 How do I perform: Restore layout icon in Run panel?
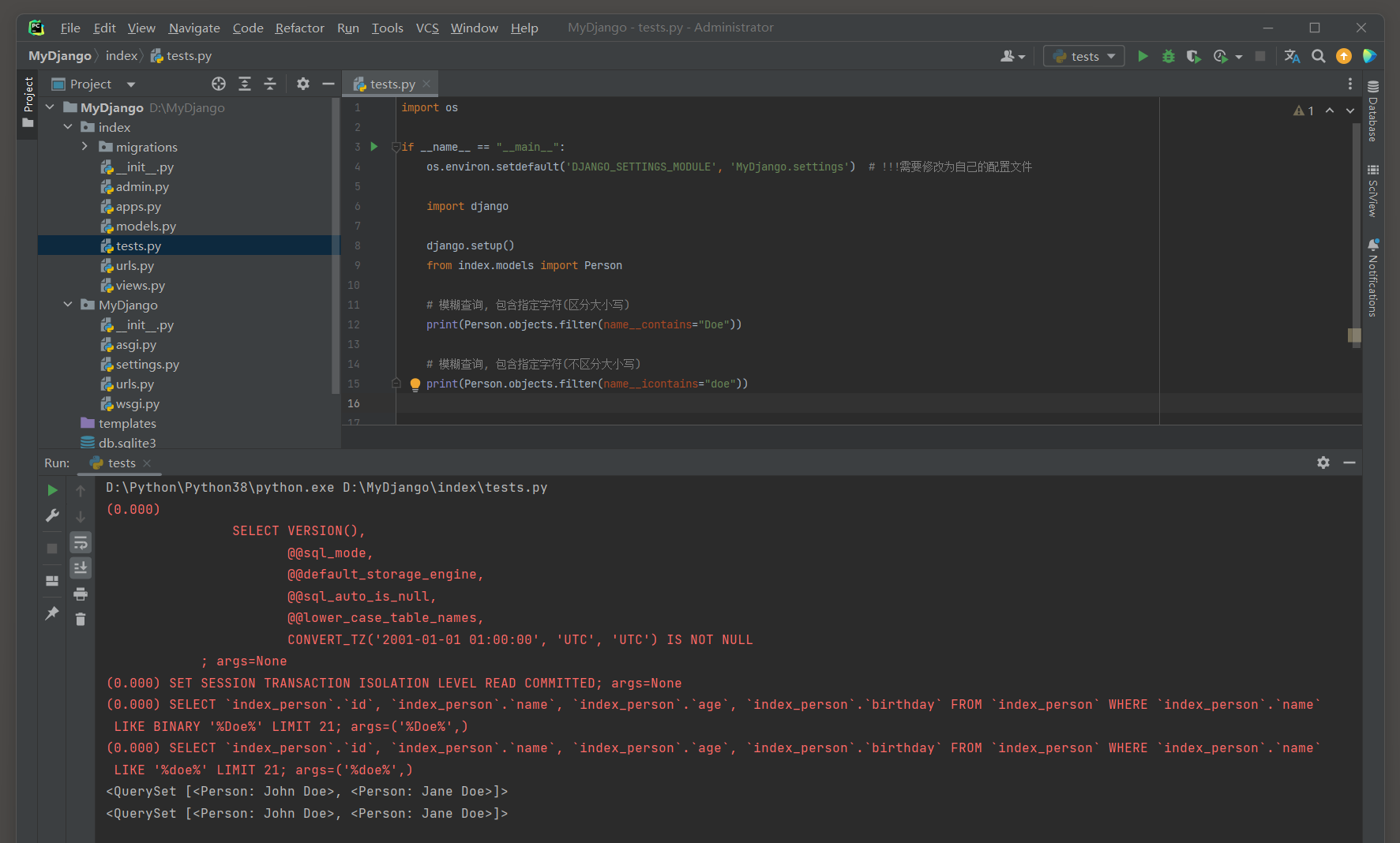(52, 581)
